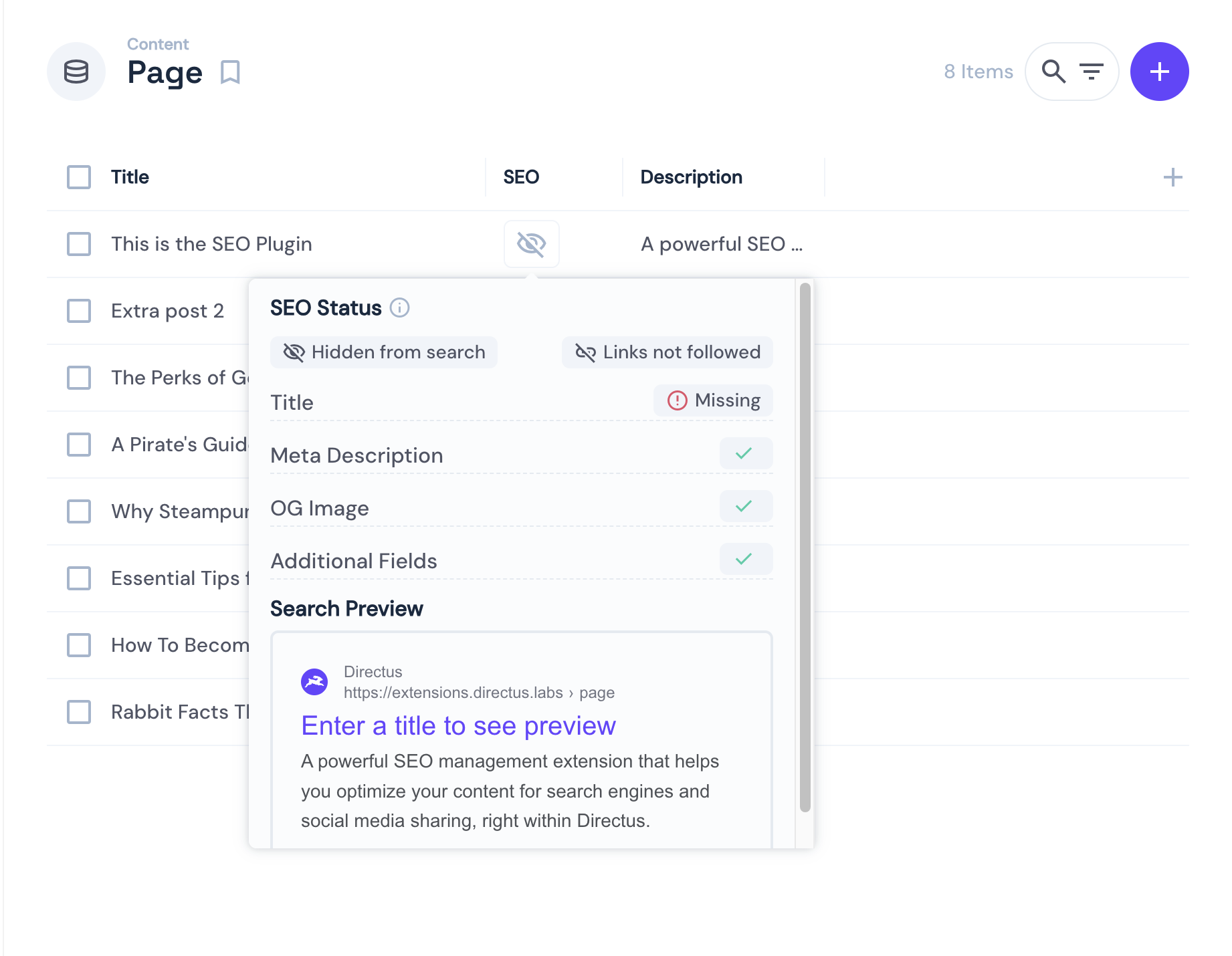Click the preview URL 'https://extensions.directus.labs'

pos(453,693)
